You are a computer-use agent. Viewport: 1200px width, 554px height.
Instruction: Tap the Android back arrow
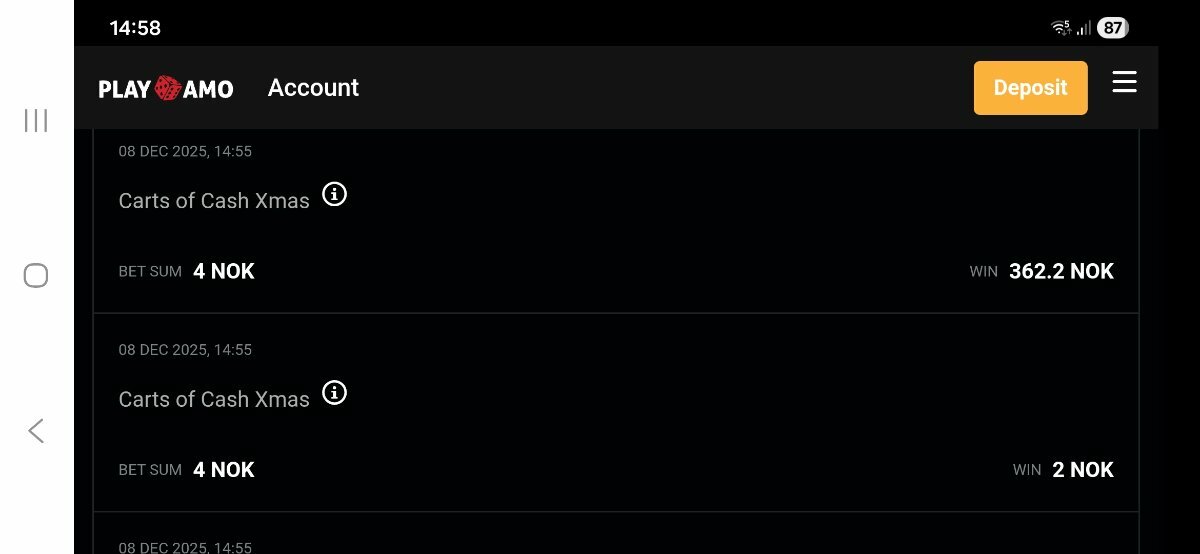(x=36, y=431)
